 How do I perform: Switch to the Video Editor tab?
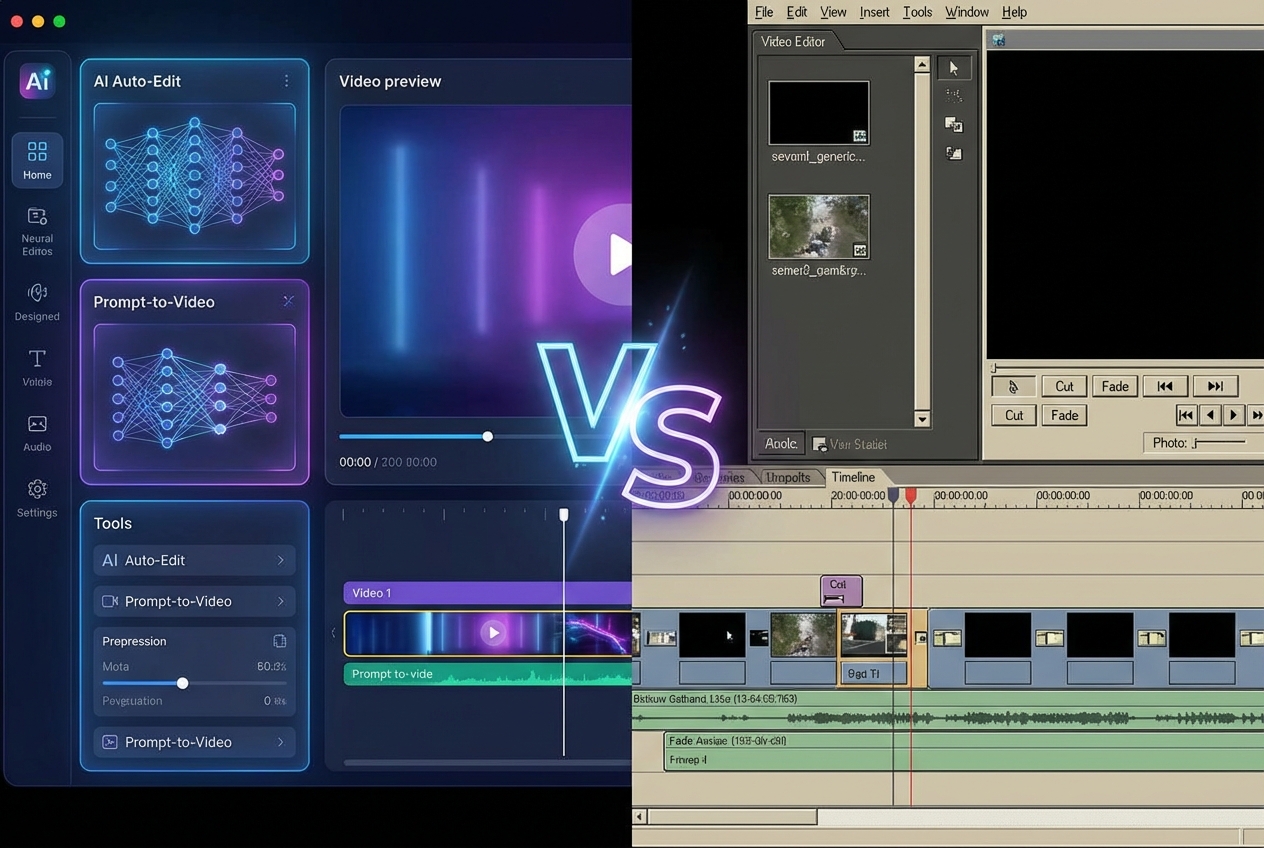coord(793,41)
